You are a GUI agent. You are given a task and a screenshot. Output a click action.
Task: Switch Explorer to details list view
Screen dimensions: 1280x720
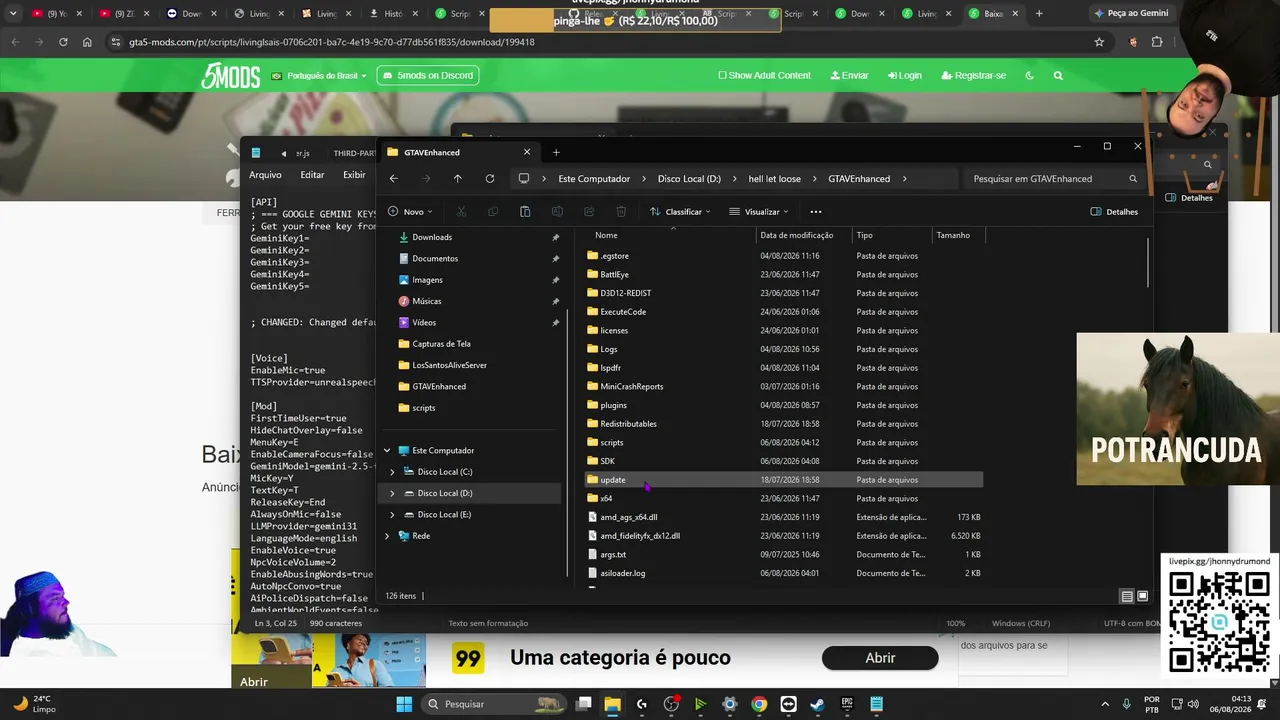(1127, 596)
